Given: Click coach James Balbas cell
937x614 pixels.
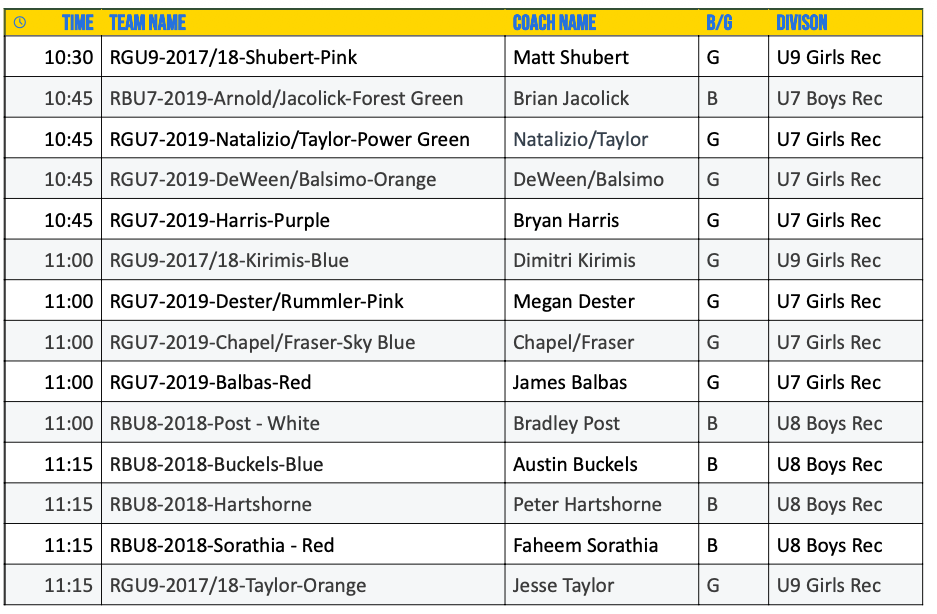Looking at the screenshot, I should (x=570, y=383).
